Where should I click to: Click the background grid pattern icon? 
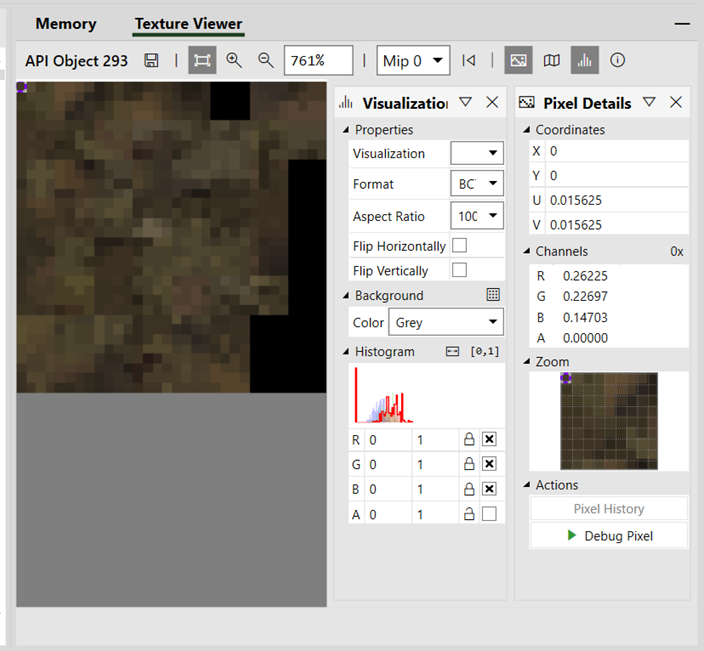493,295
